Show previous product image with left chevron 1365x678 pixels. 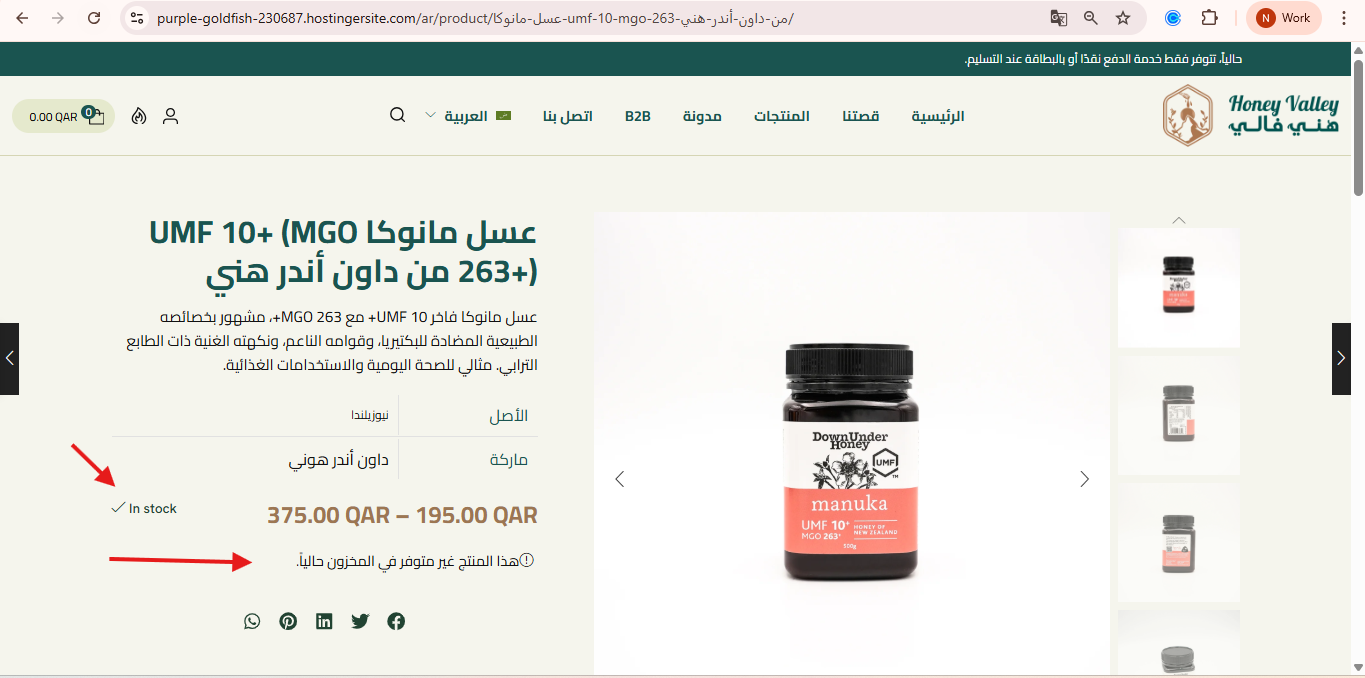click(619, 479)
